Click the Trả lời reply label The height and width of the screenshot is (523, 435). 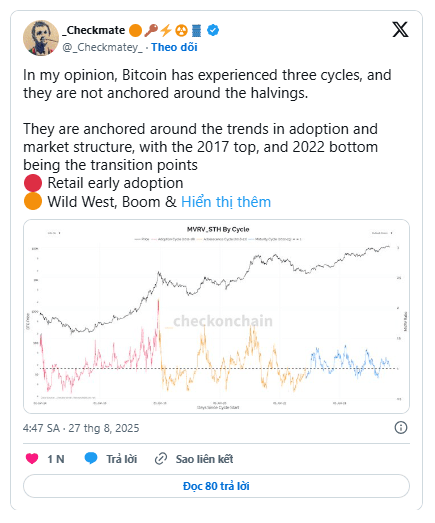click(122, 459)
